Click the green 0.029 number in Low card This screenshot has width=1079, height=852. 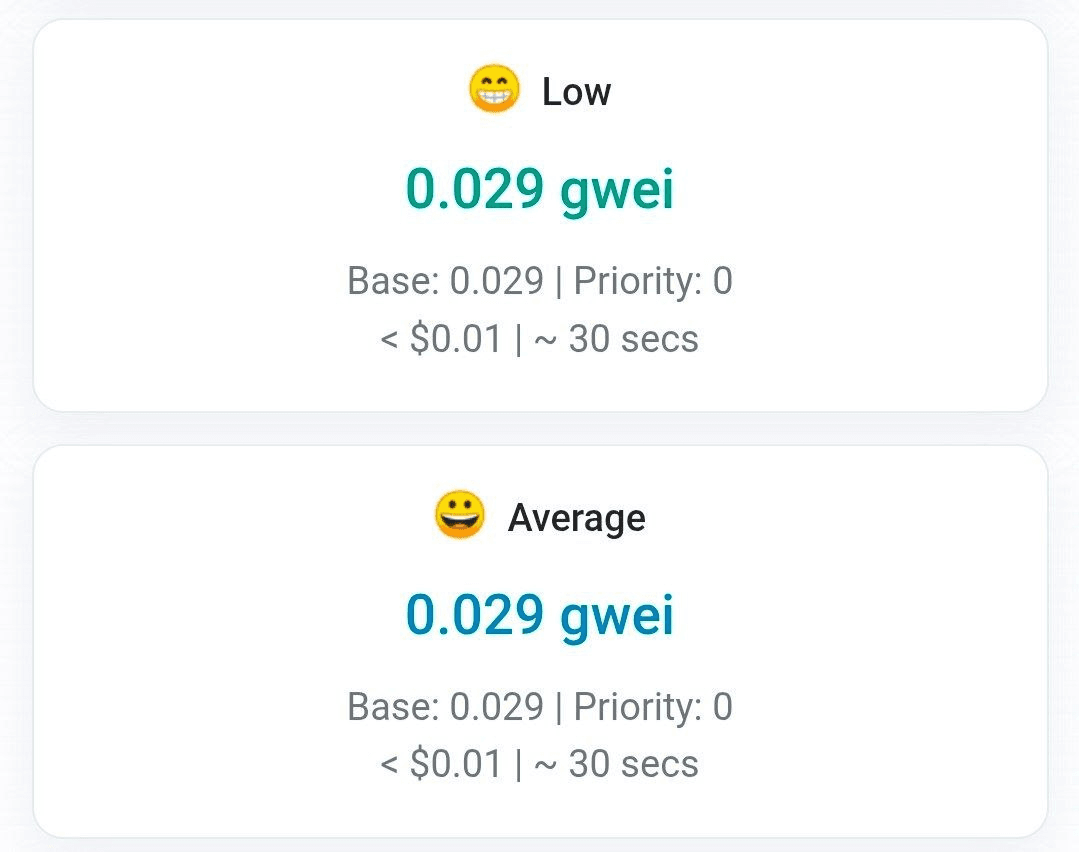click(x=474, y=189)
